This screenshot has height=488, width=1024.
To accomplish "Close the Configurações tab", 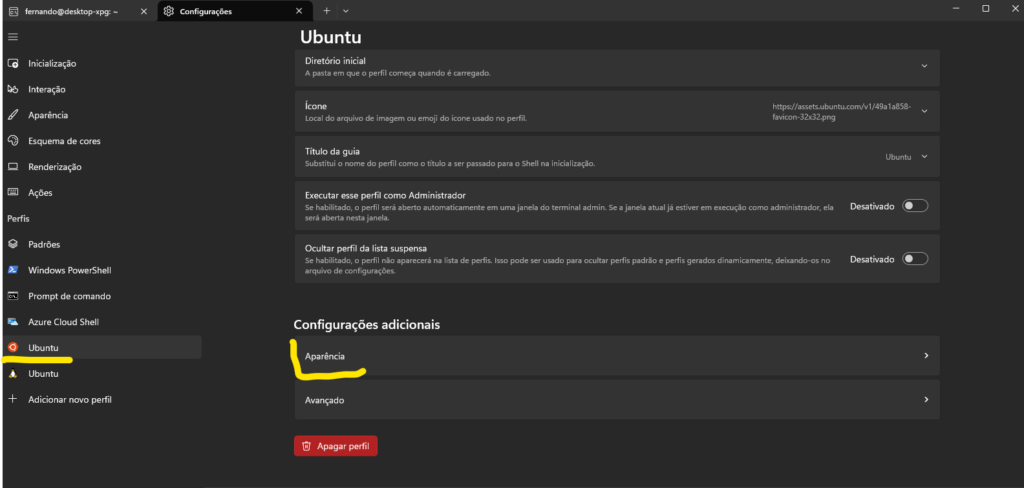I will click(299, 11).
